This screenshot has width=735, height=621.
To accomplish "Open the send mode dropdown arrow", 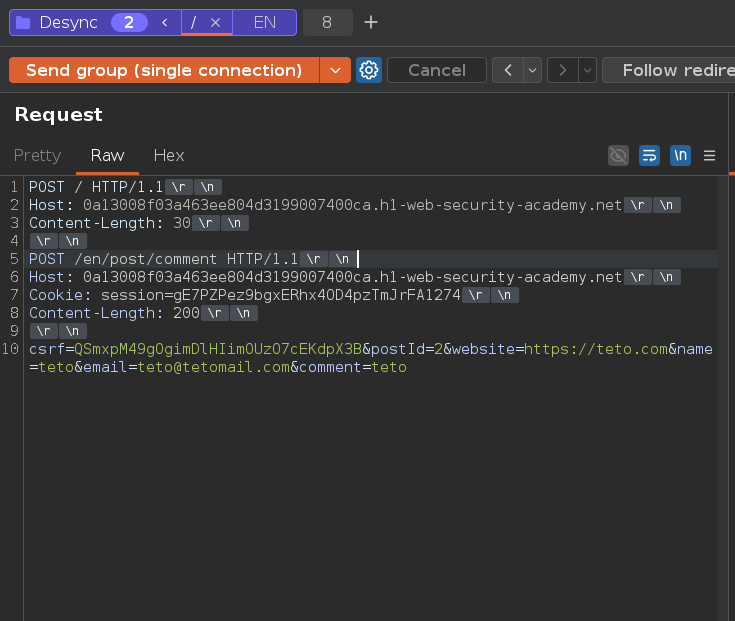I will (x=335, y=70).
